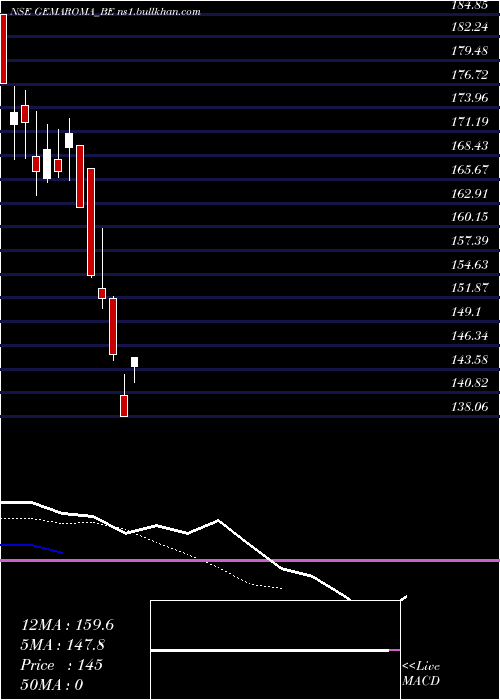Click the 171.19 price axis label
The height and width of the screenshot is (700, 500).
[470, 122]
